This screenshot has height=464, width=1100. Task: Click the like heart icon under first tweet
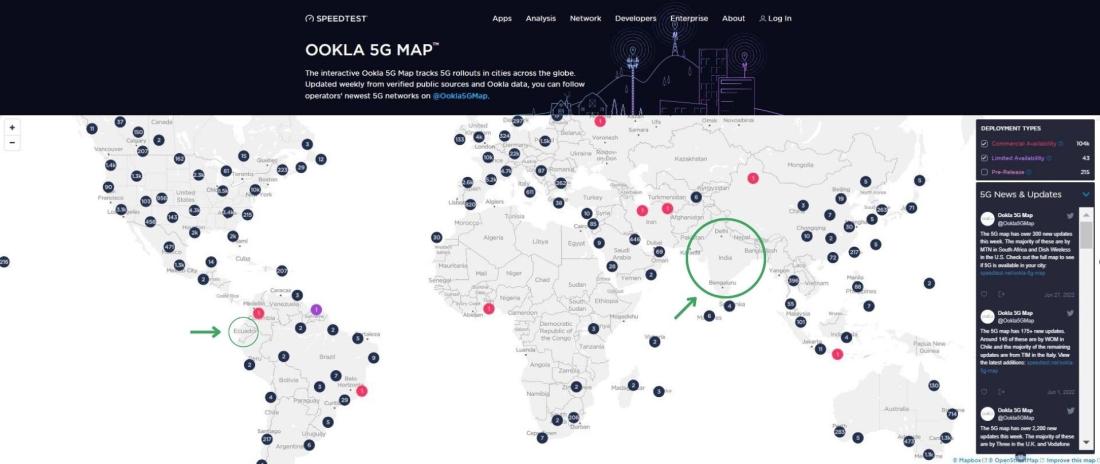(x=984, y=294)
